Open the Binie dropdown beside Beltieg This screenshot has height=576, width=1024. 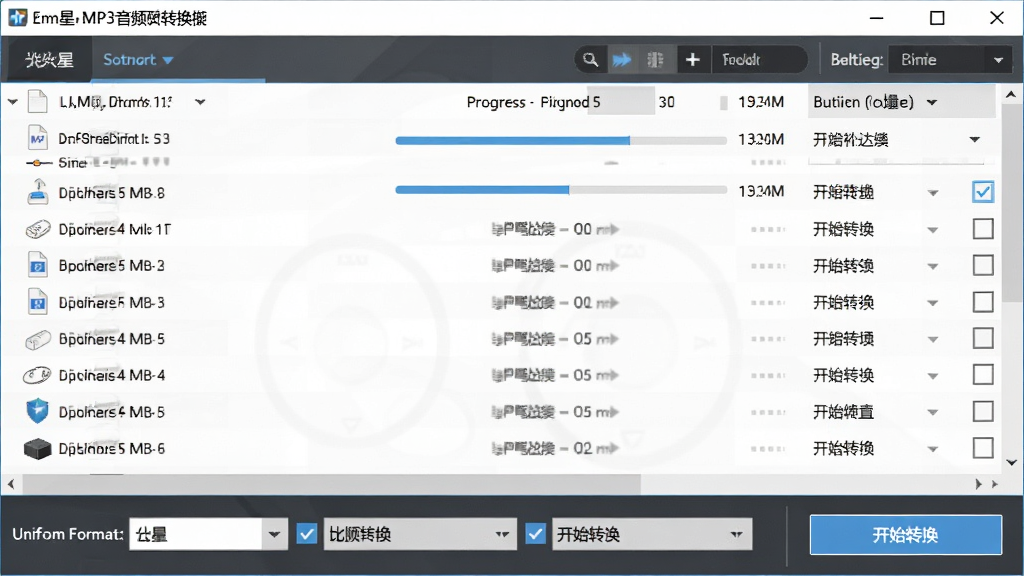[952, 60]
